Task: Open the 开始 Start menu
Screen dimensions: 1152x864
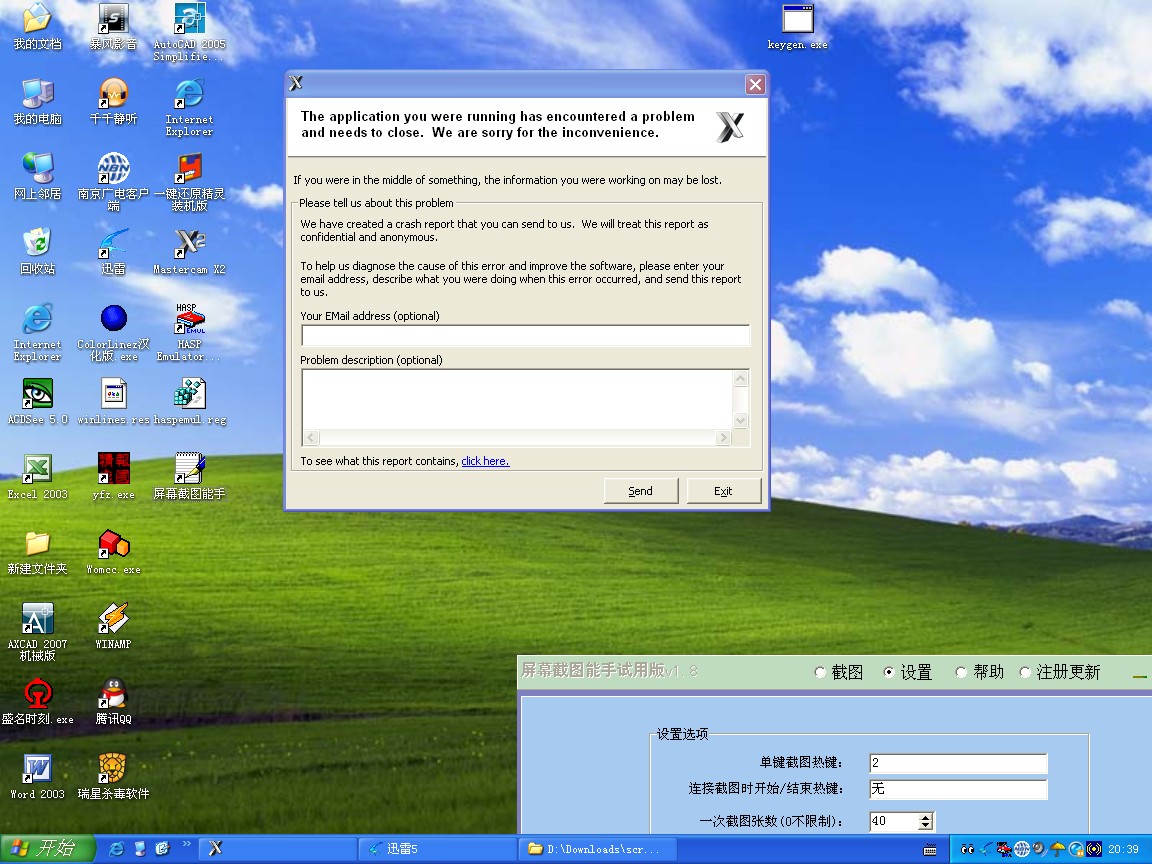Action: pyautogui.click(x=47, y=849)
